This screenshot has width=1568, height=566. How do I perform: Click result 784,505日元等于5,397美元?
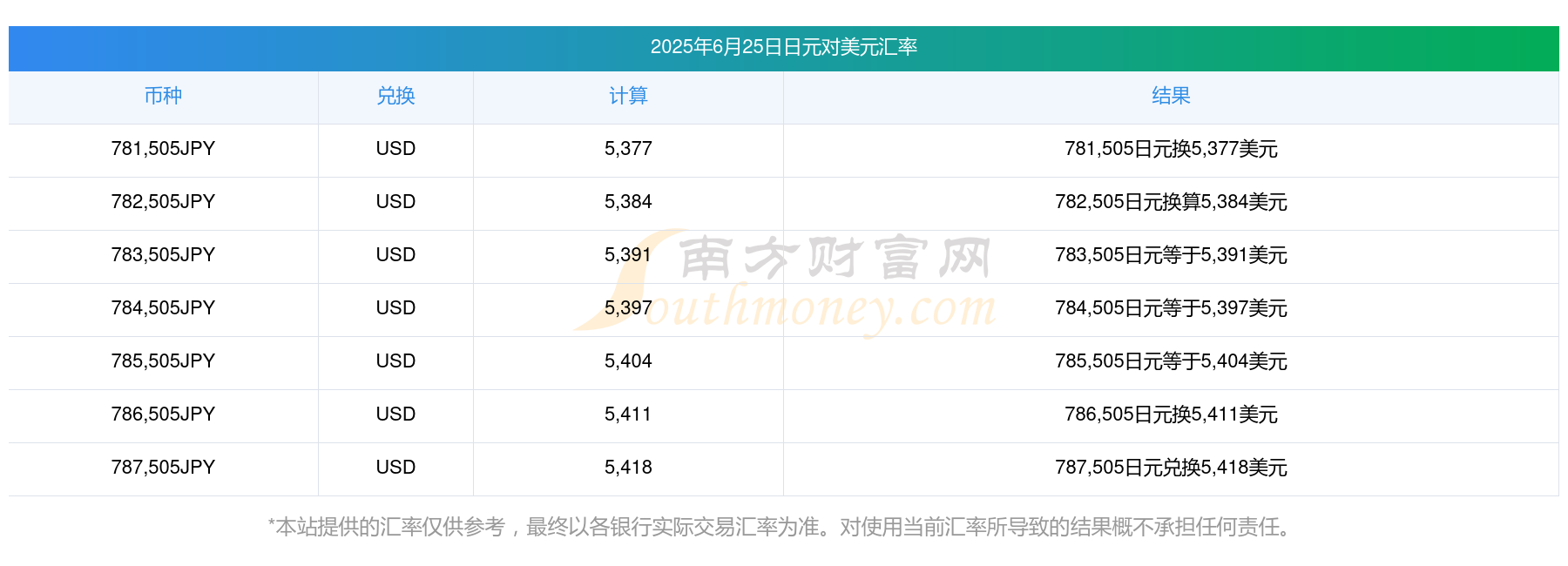pos(1171,308)
